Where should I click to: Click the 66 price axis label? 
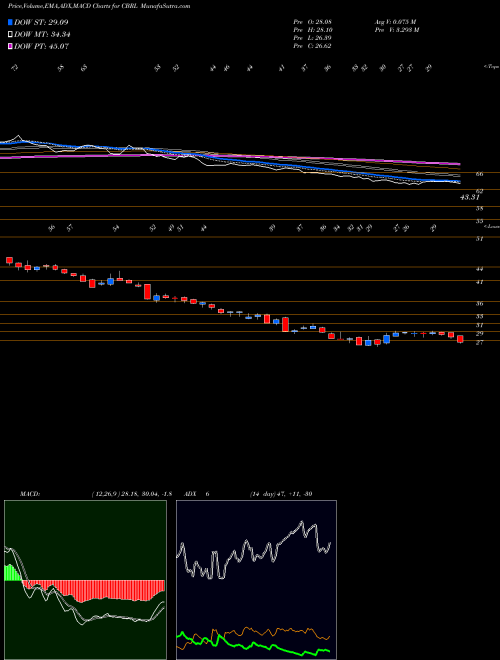(x=479, y=173)
